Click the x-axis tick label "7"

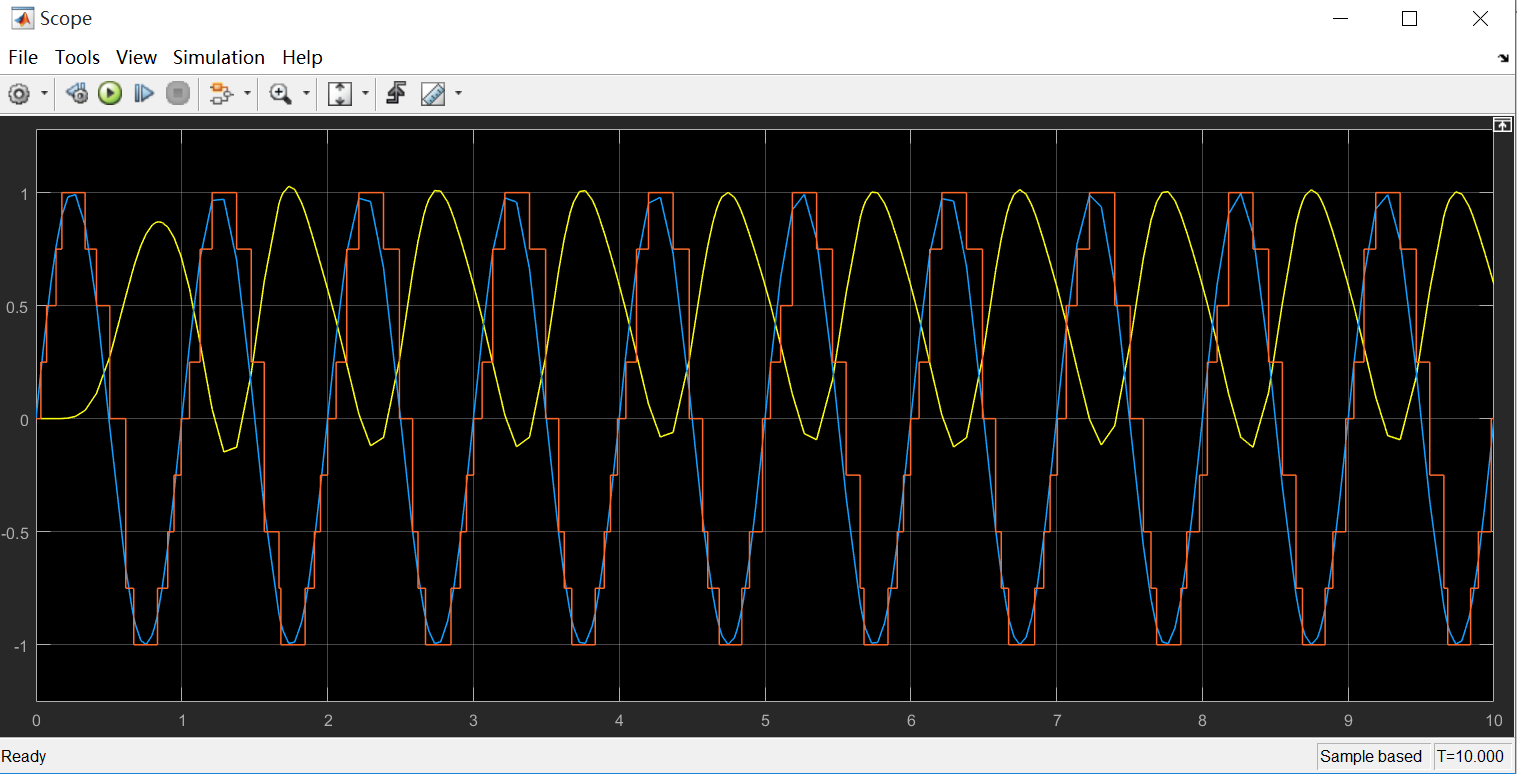1056,720
